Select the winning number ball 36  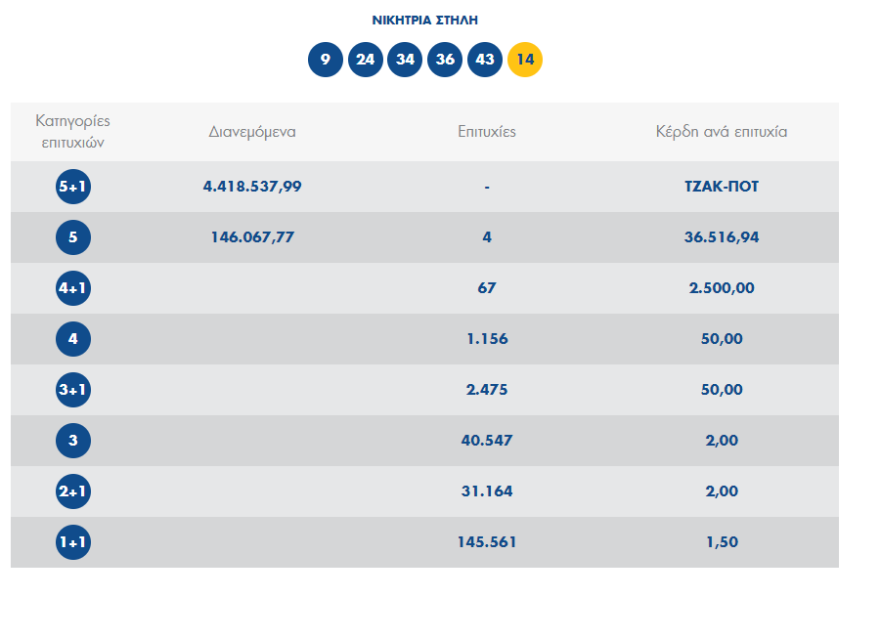[x=445, y=60]
